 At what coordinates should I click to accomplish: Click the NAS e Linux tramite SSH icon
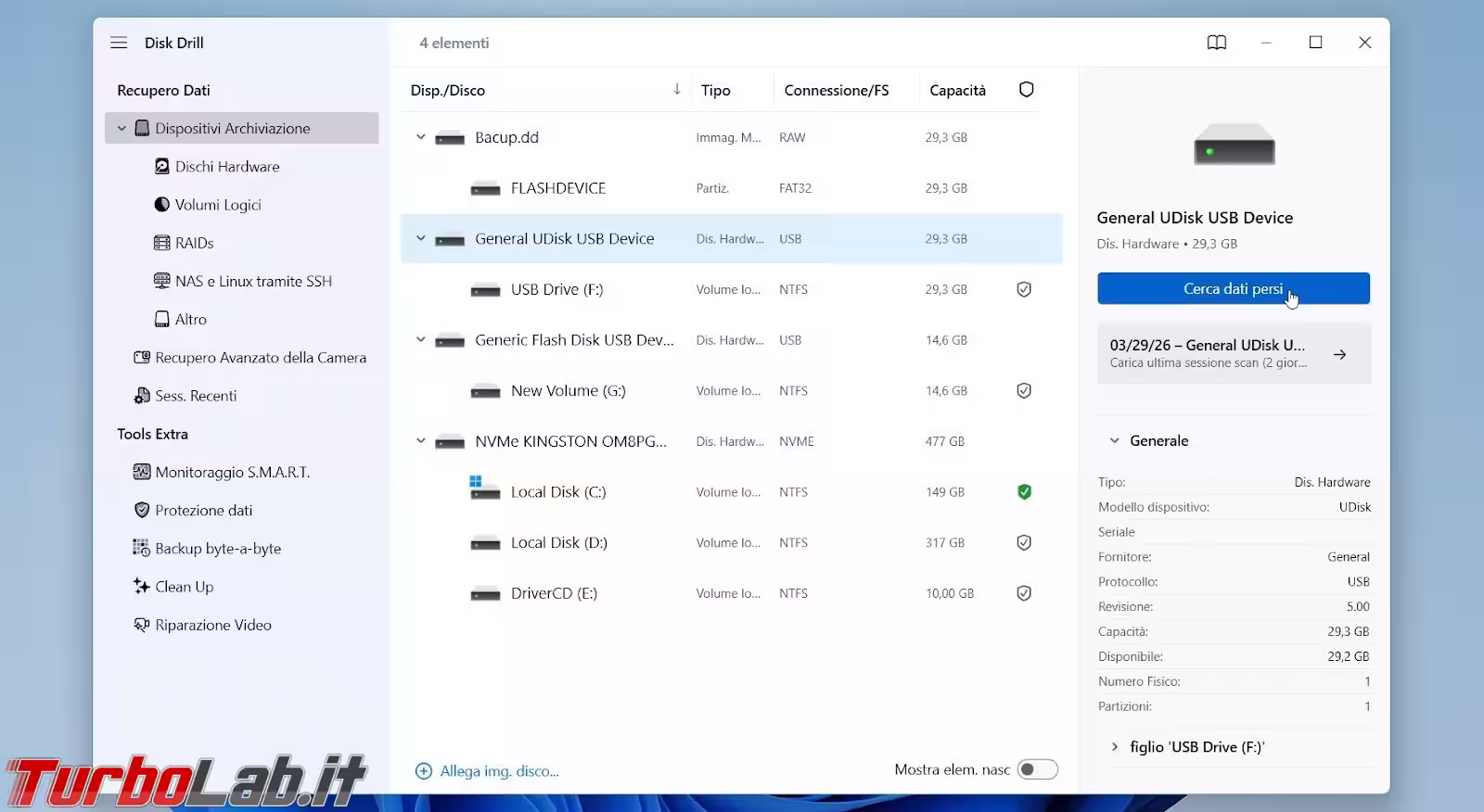click(x=162, y=281)
